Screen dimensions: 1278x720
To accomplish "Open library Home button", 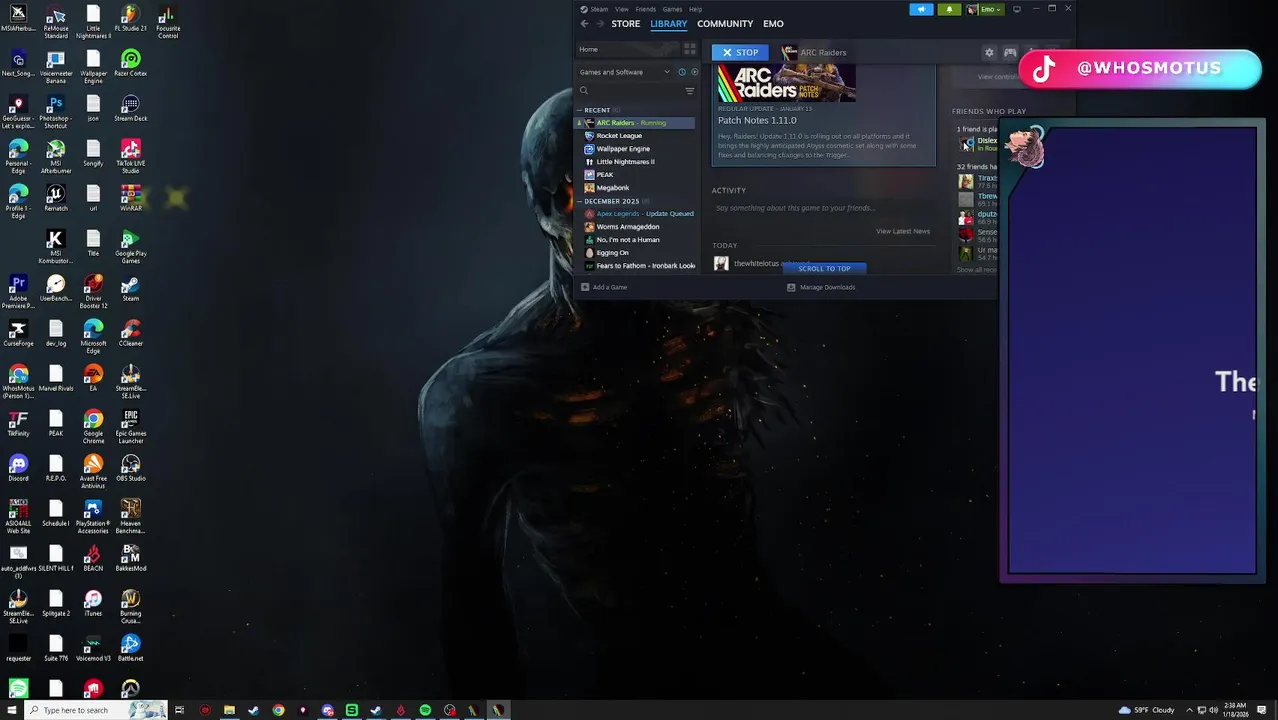I will (629, 49).
